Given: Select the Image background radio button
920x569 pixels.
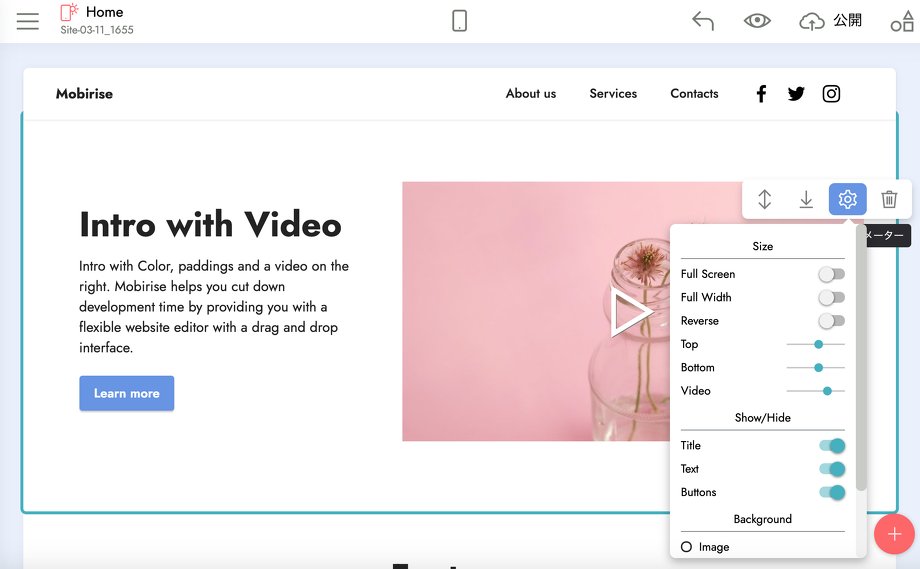Looking at the screenshot, I should [x=687, y=547].
